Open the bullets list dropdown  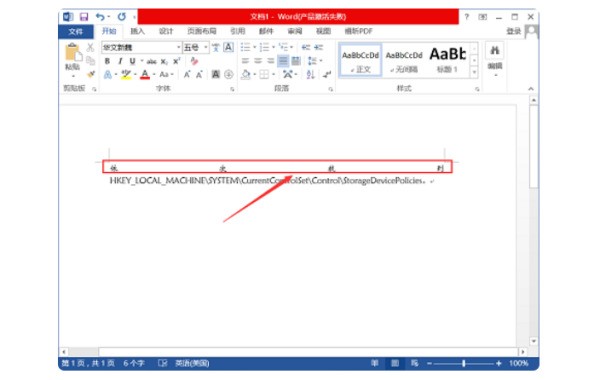(254, 47)
